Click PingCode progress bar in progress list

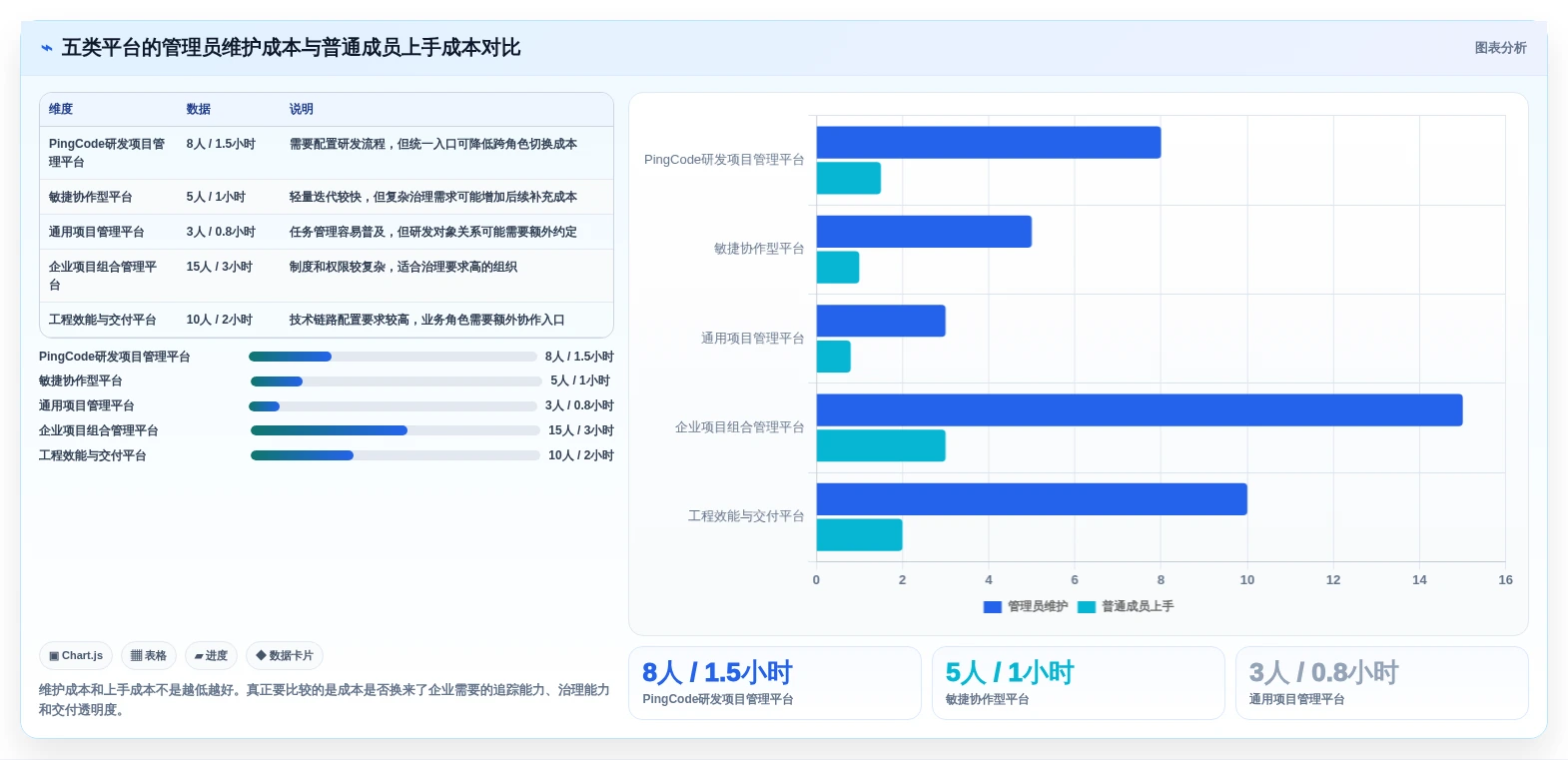point(392,357)
